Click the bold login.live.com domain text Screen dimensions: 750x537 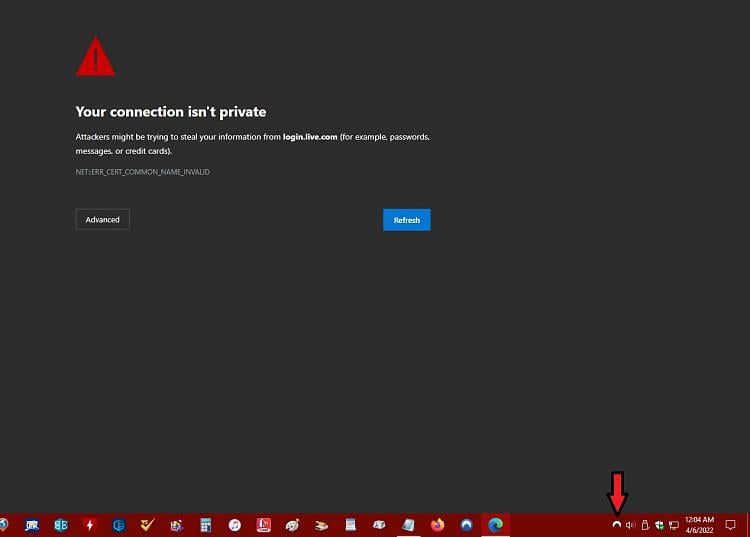tap(310, 137)
